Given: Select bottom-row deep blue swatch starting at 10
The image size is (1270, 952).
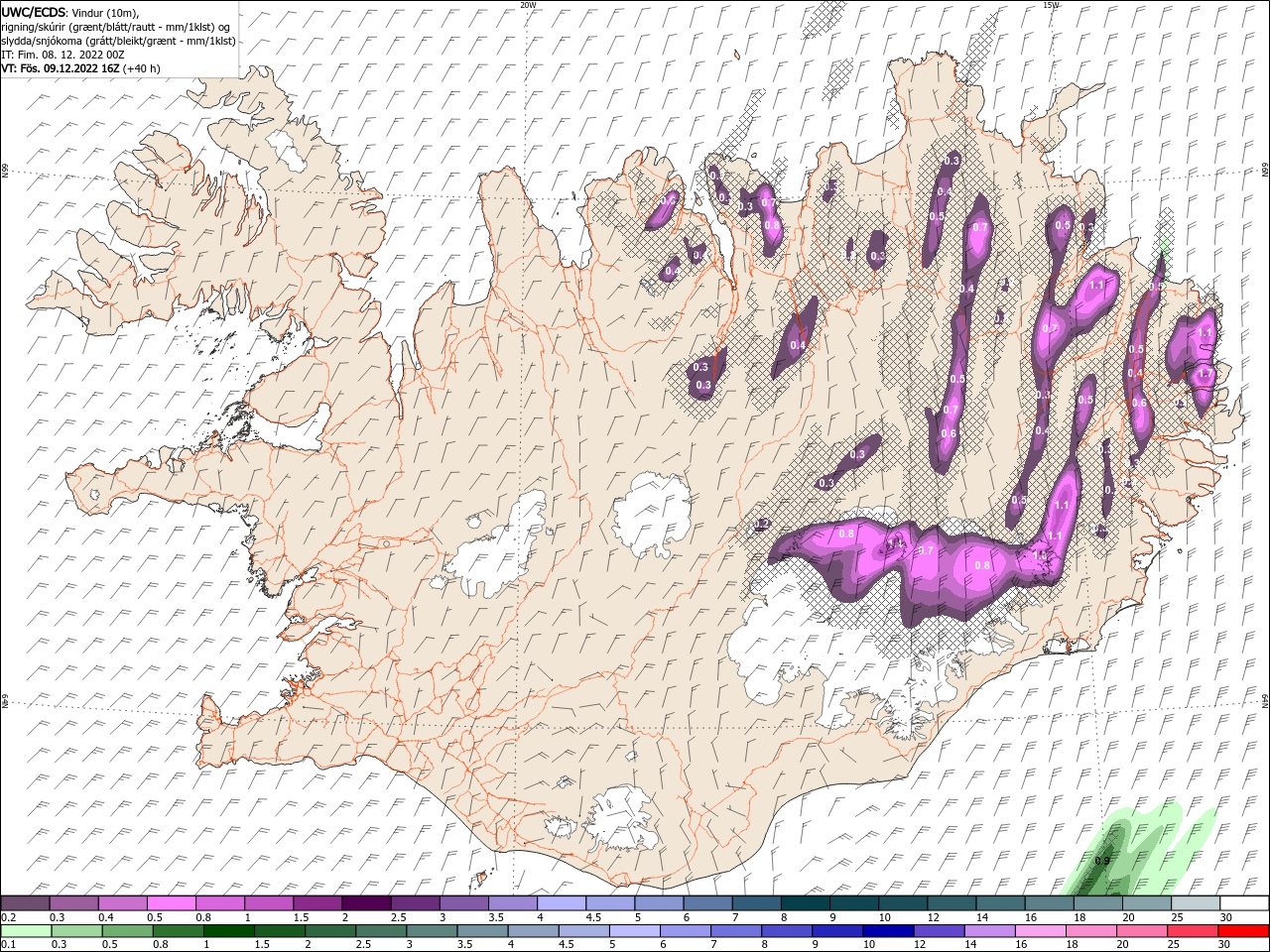Looking at the screenshot, I should [888, 931].
